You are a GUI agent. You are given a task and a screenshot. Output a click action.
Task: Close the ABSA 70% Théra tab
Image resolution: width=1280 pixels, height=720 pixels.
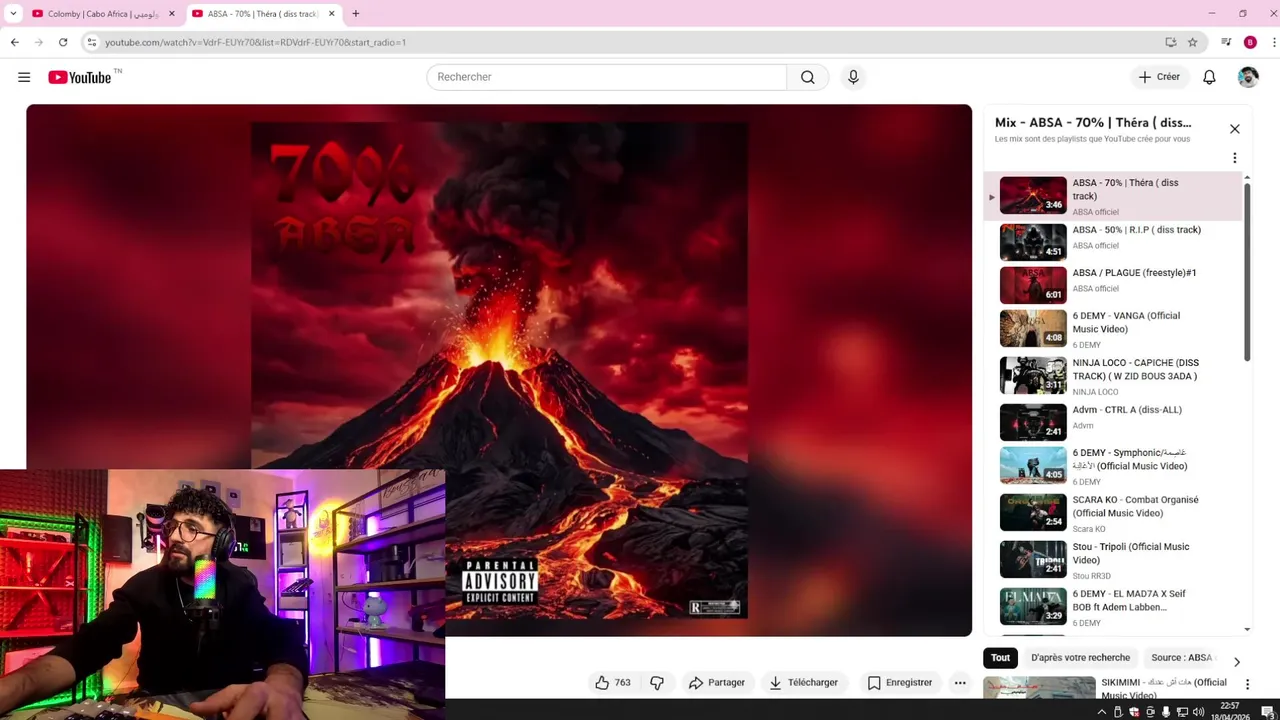click(332, 14)
